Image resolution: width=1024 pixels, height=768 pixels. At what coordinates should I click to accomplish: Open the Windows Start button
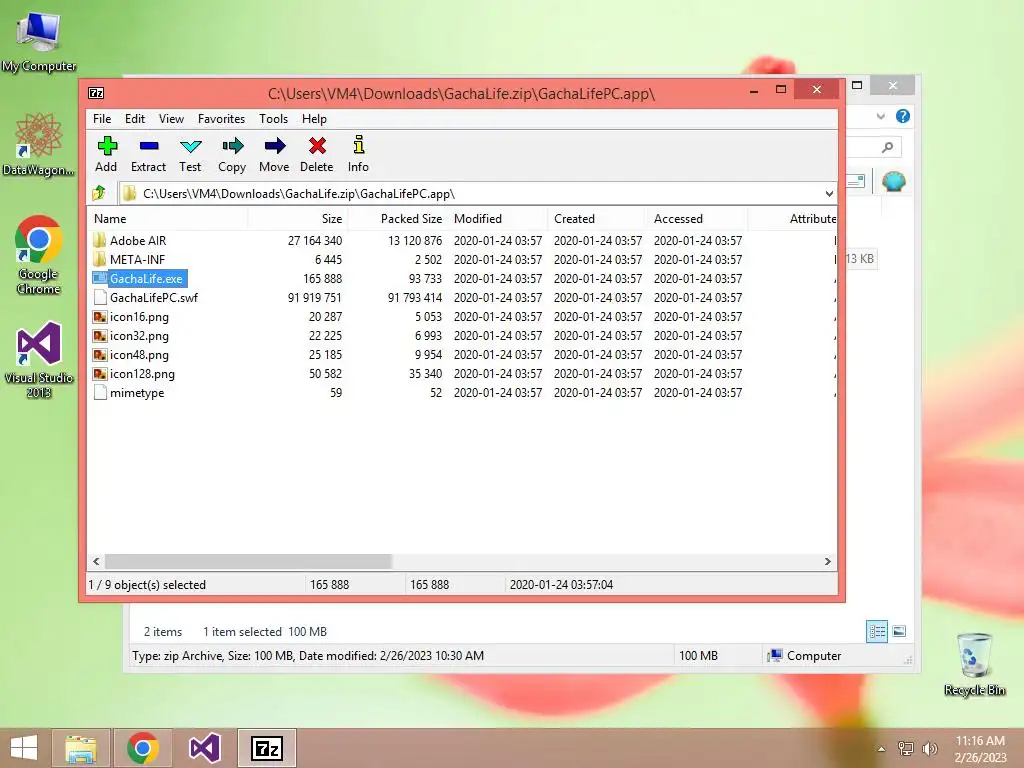(24, 748)
